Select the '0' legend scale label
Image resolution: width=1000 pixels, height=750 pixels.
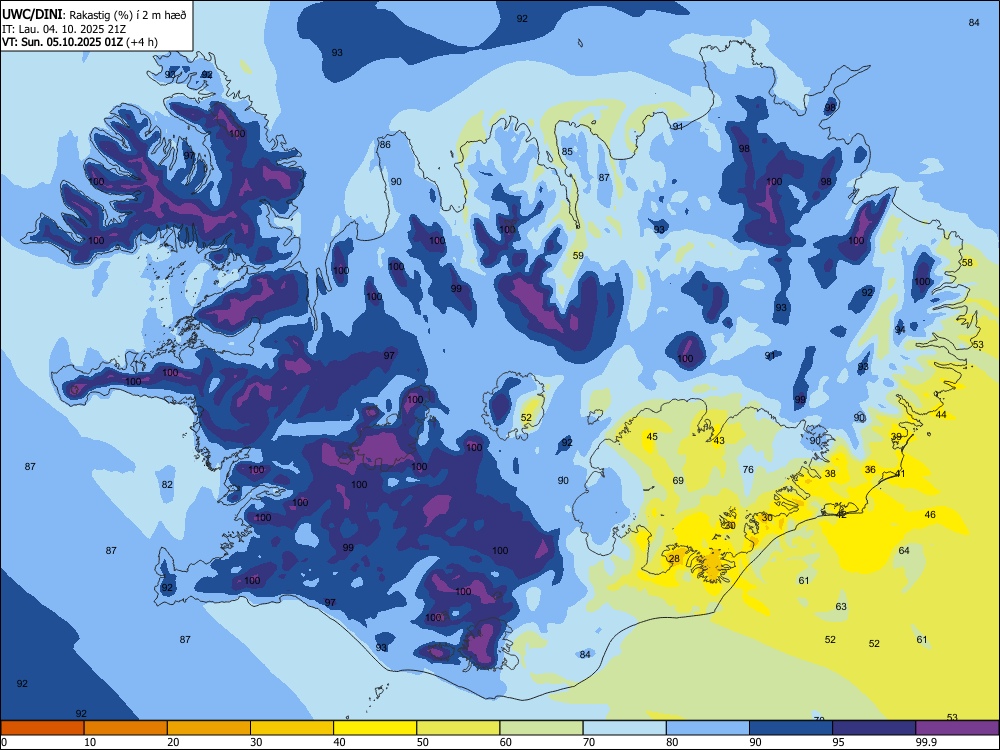pyautogui.click(x=4, y=742)
